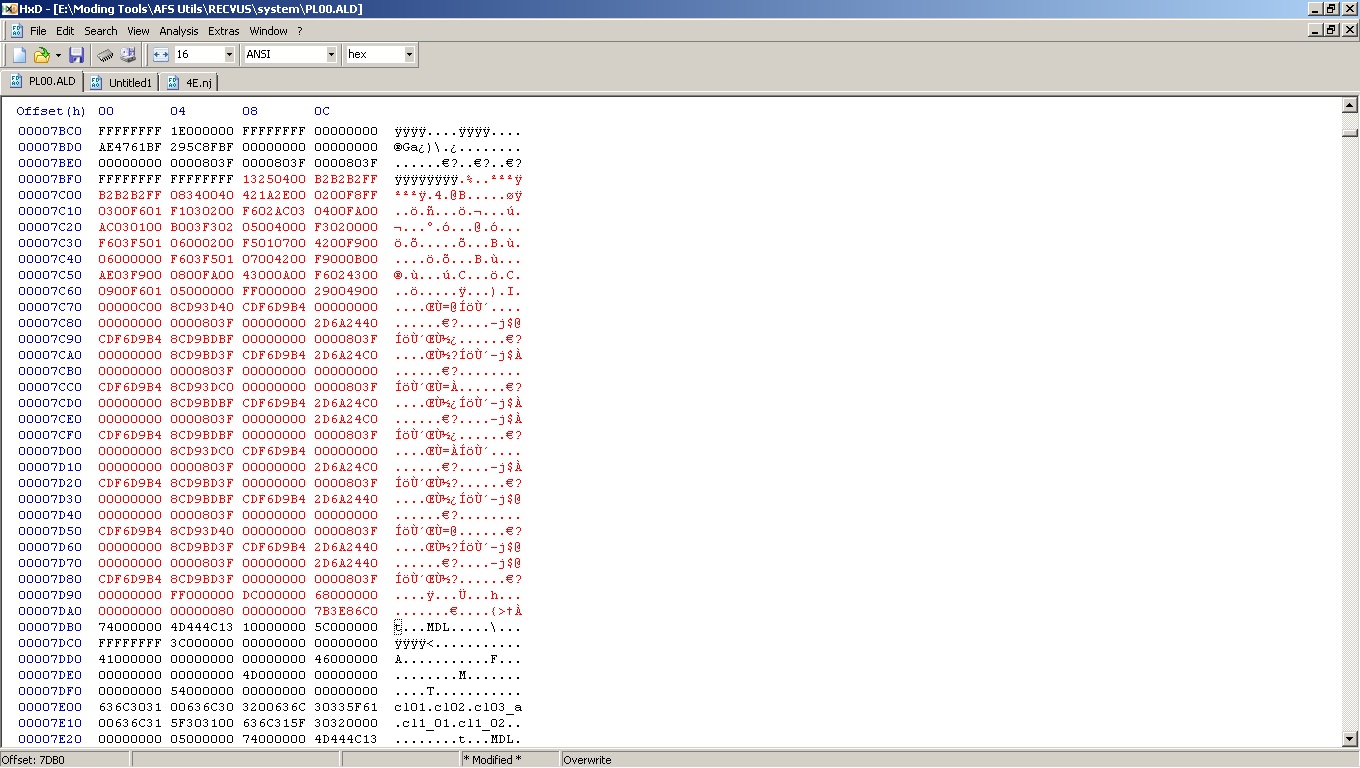This screenshot has width=1360, height=768.
Task: Click hex bytes 7B3E86C0 in row 00007DA0
Action: click(x=346, y=611)
